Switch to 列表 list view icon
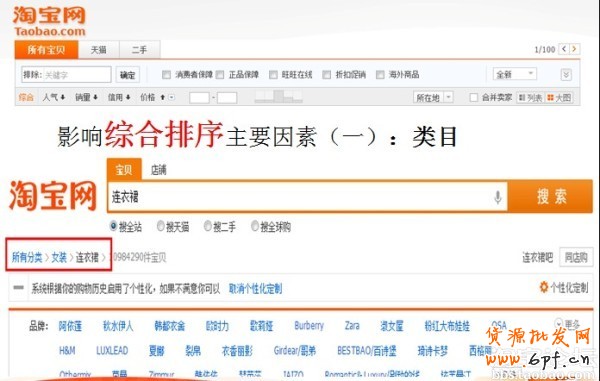Viewport: 600px width, 381px height. [x=522, y=98]
